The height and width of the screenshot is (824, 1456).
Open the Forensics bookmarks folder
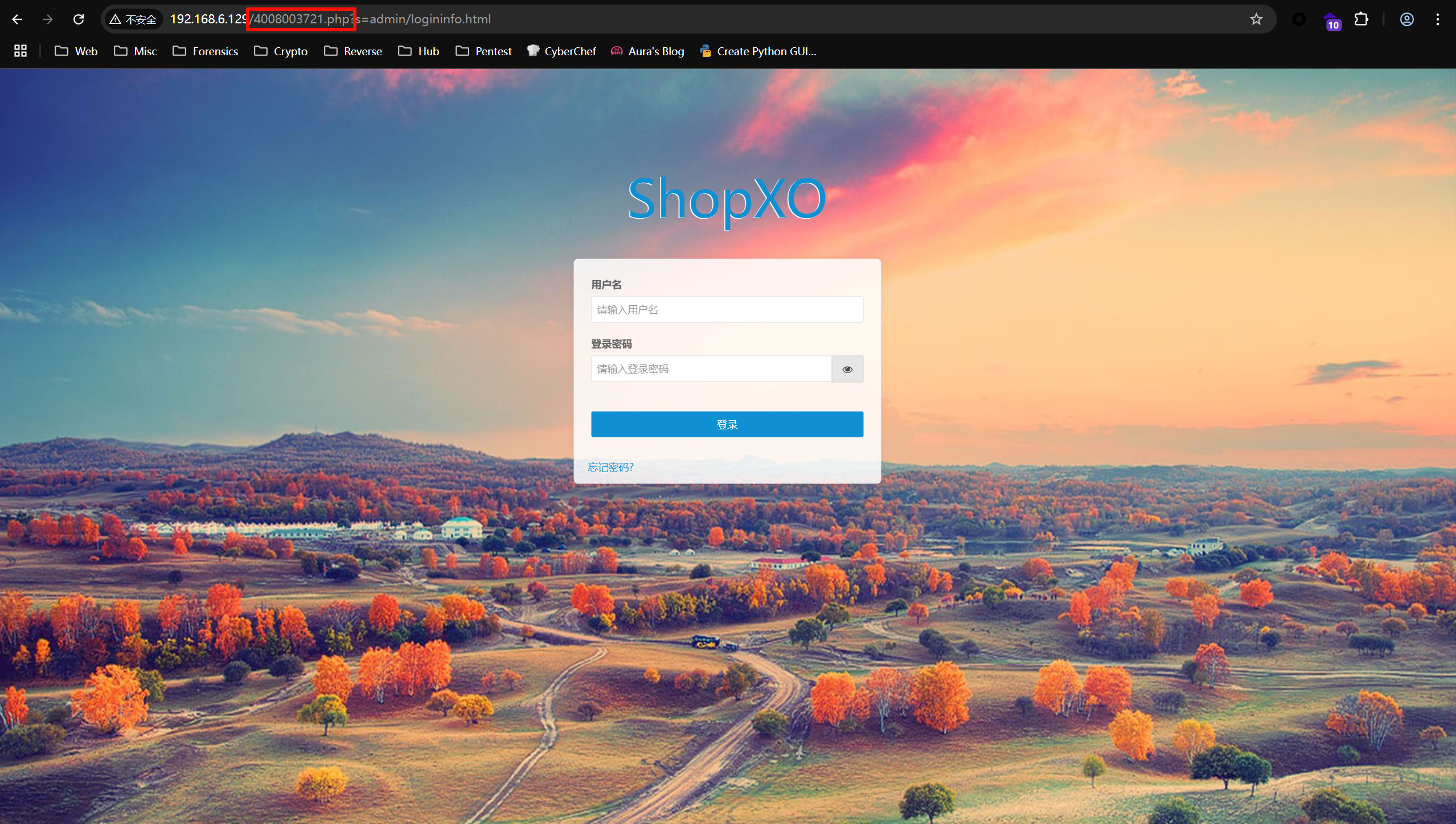coord(206,51)
